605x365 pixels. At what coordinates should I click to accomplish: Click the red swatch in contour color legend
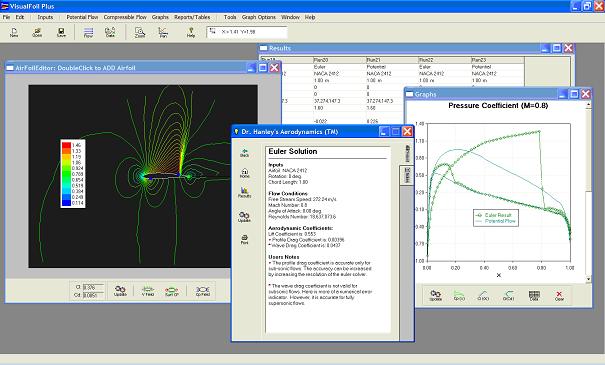[x=66, y=145]
